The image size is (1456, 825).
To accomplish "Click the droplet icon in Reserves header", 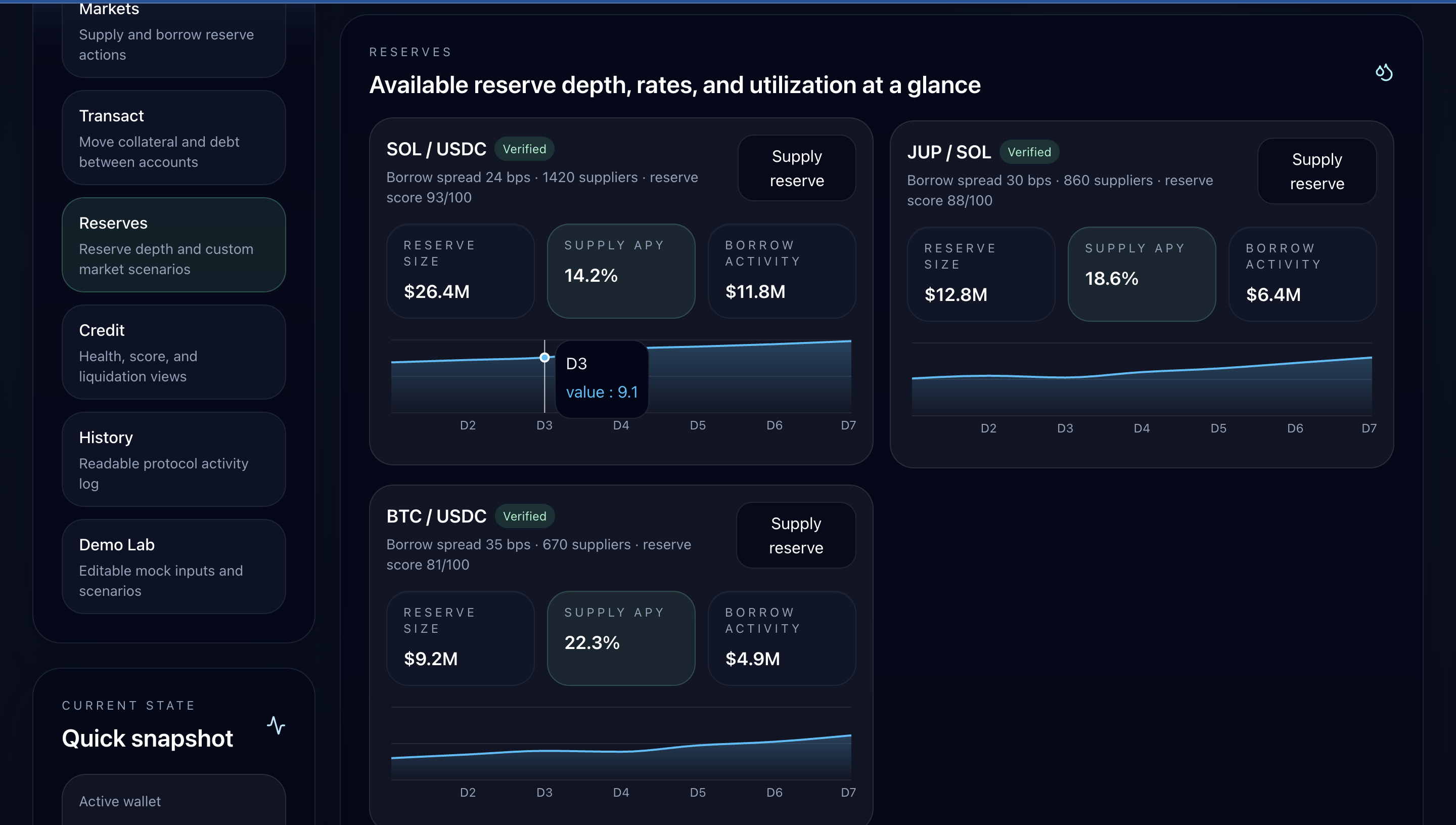I will pos(1384,72).
